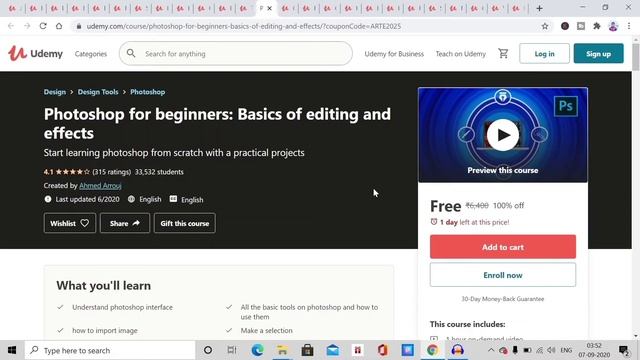
Task: Click the Log in button
Action: tap(544, 53)
